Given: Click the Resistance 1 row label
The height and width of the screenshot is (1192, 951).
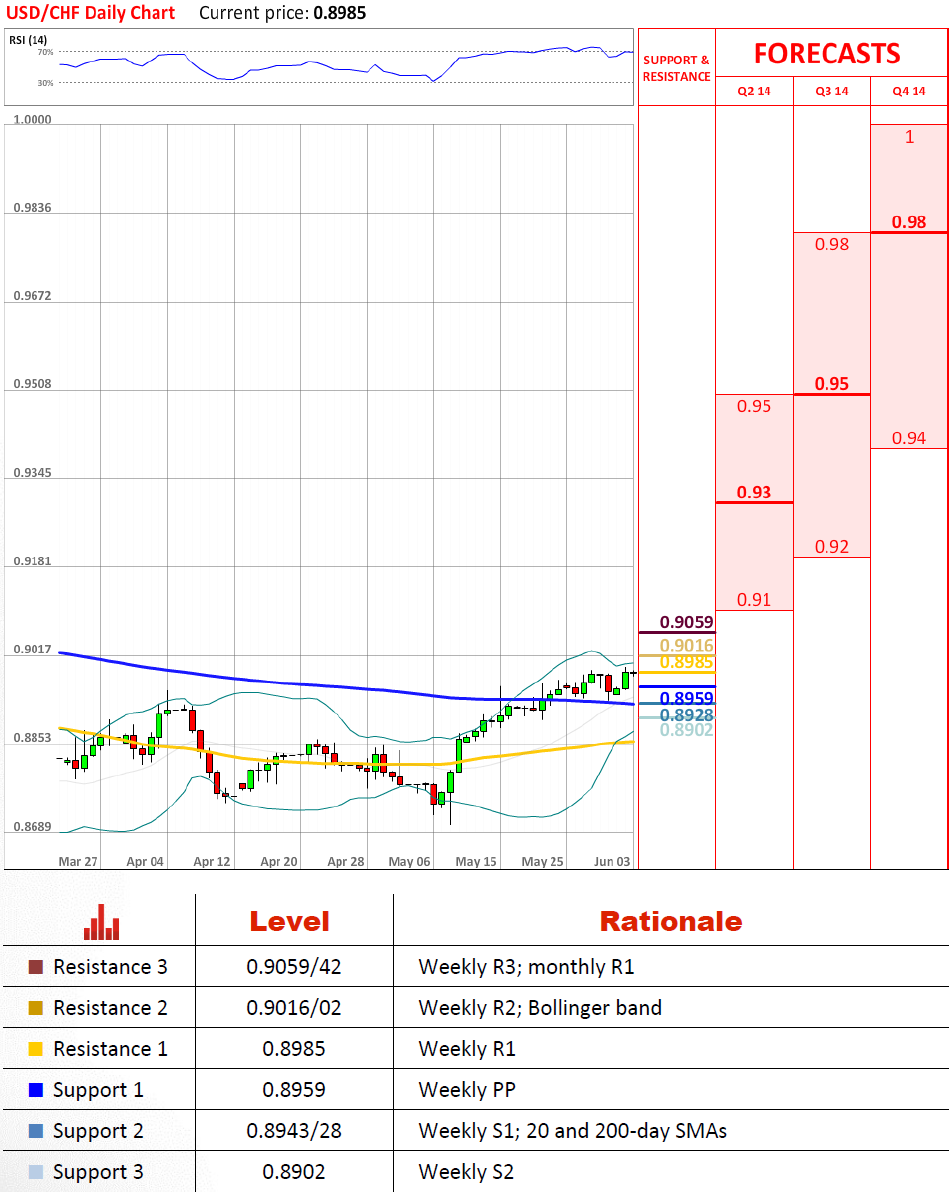Looking at the screenshot, I should click(110, 1049).
